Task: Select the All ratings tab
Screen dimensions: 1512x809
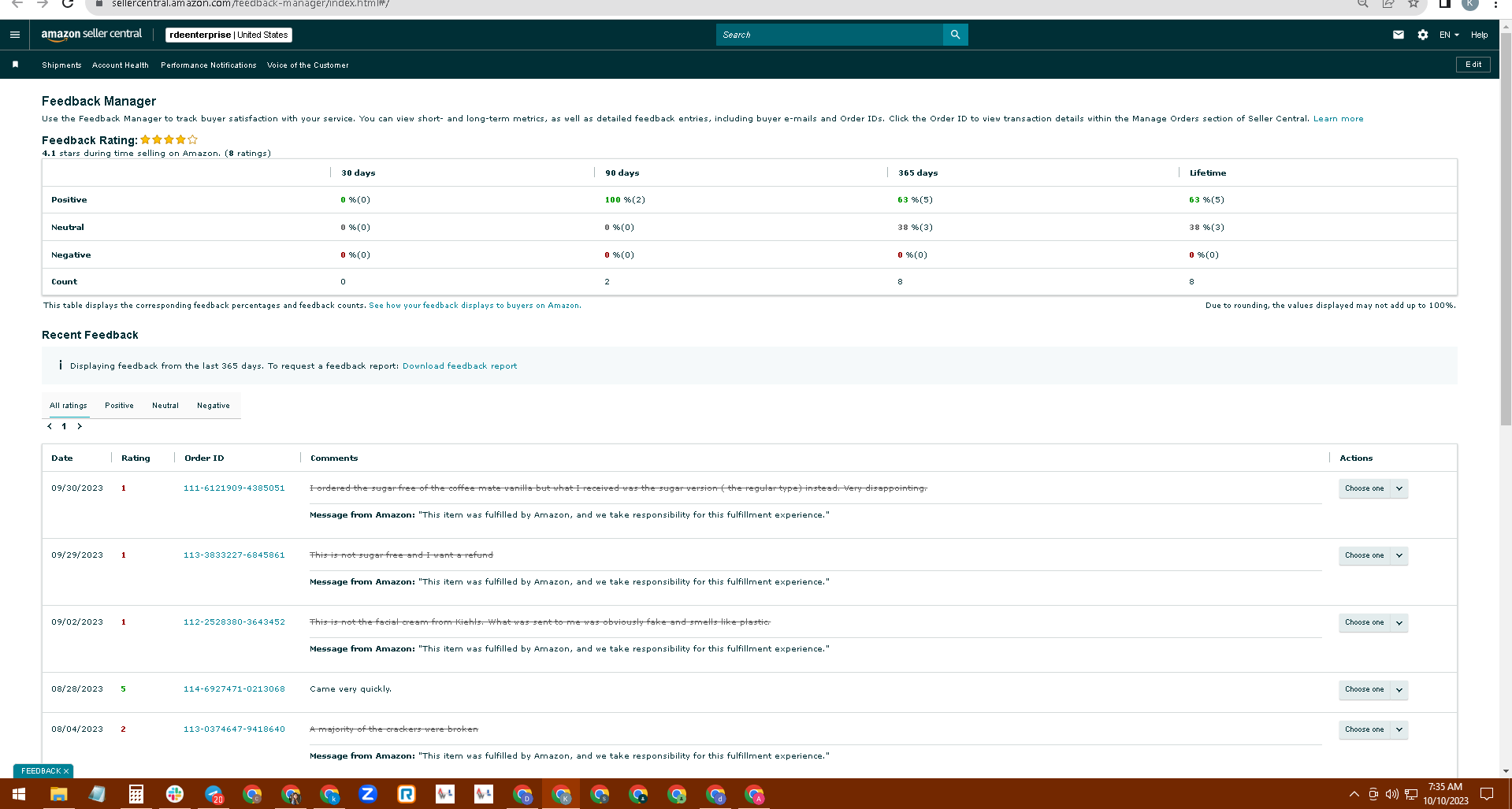Action: [x=69, y=406]
